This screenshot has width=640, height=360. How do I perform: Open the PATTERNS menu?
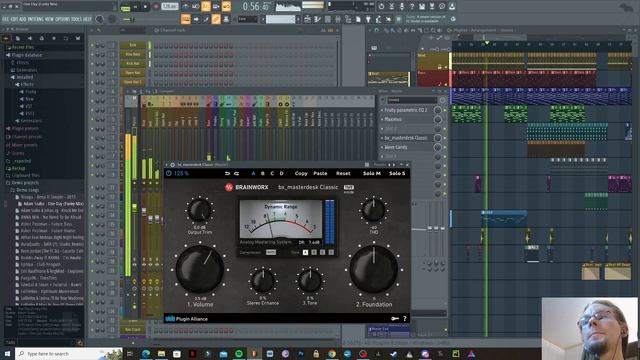click(36, 19)
